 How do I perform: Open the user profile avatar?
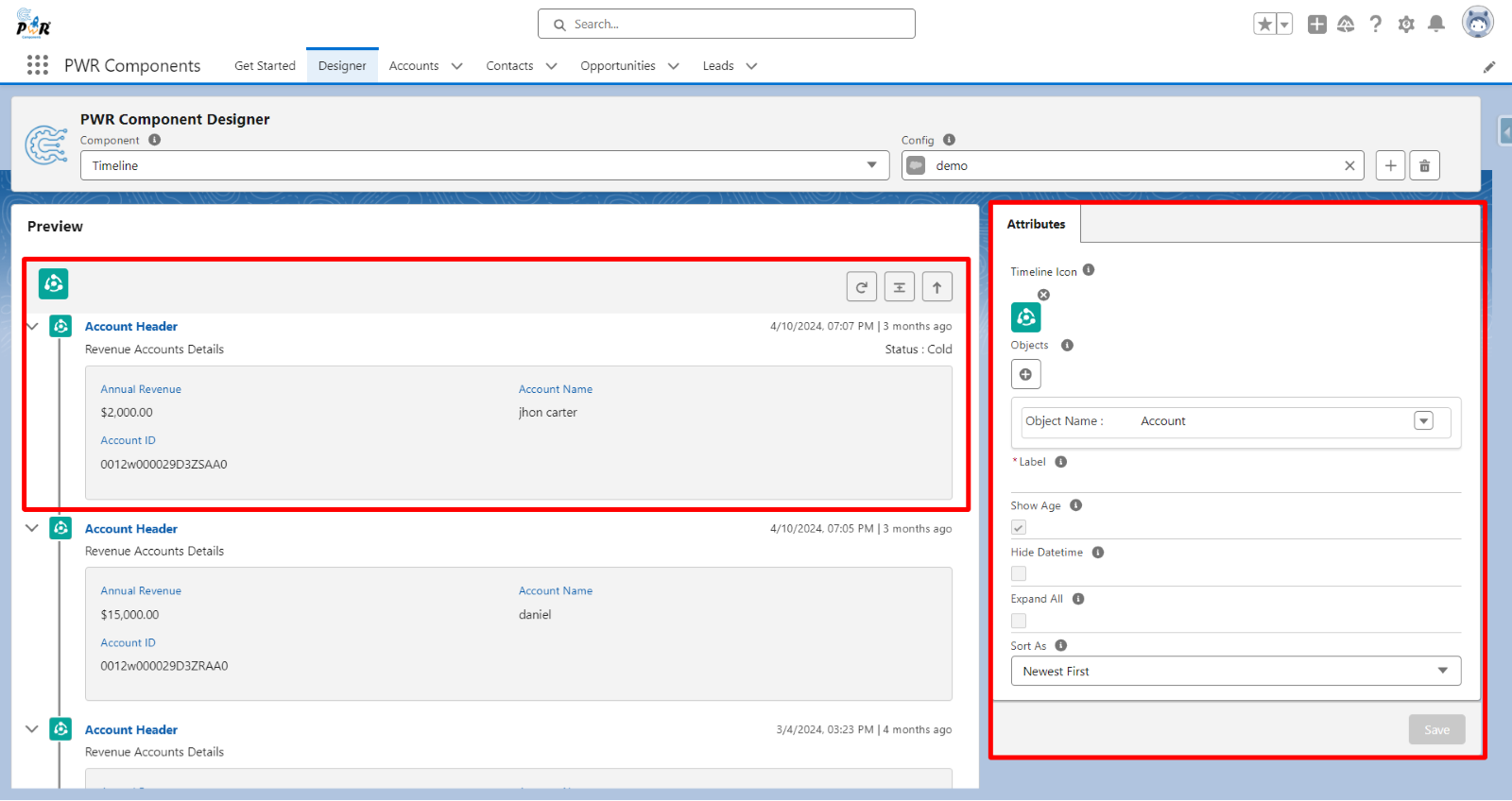[1478, 23]
